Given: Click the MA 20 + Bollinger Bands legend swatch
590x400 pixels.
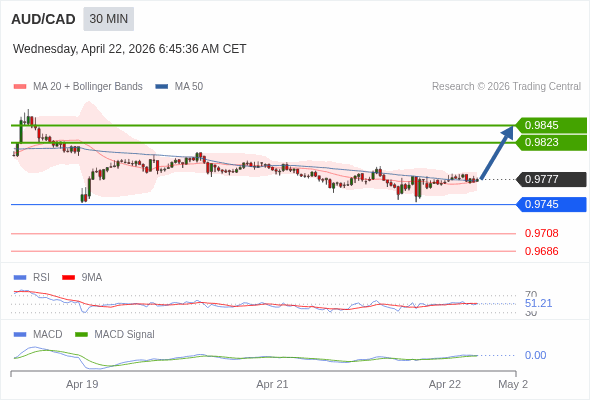Looking at the screenshot, I should click(x=20, y=87).
